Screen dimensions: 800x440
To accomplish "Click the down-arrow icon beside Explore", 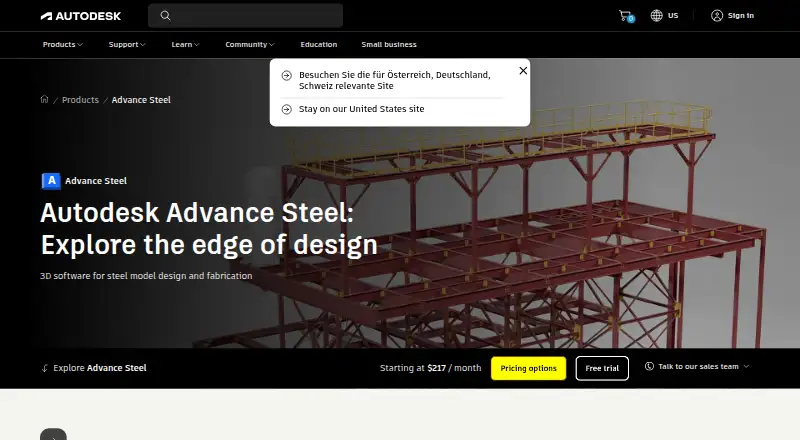I will pos(45,368).
